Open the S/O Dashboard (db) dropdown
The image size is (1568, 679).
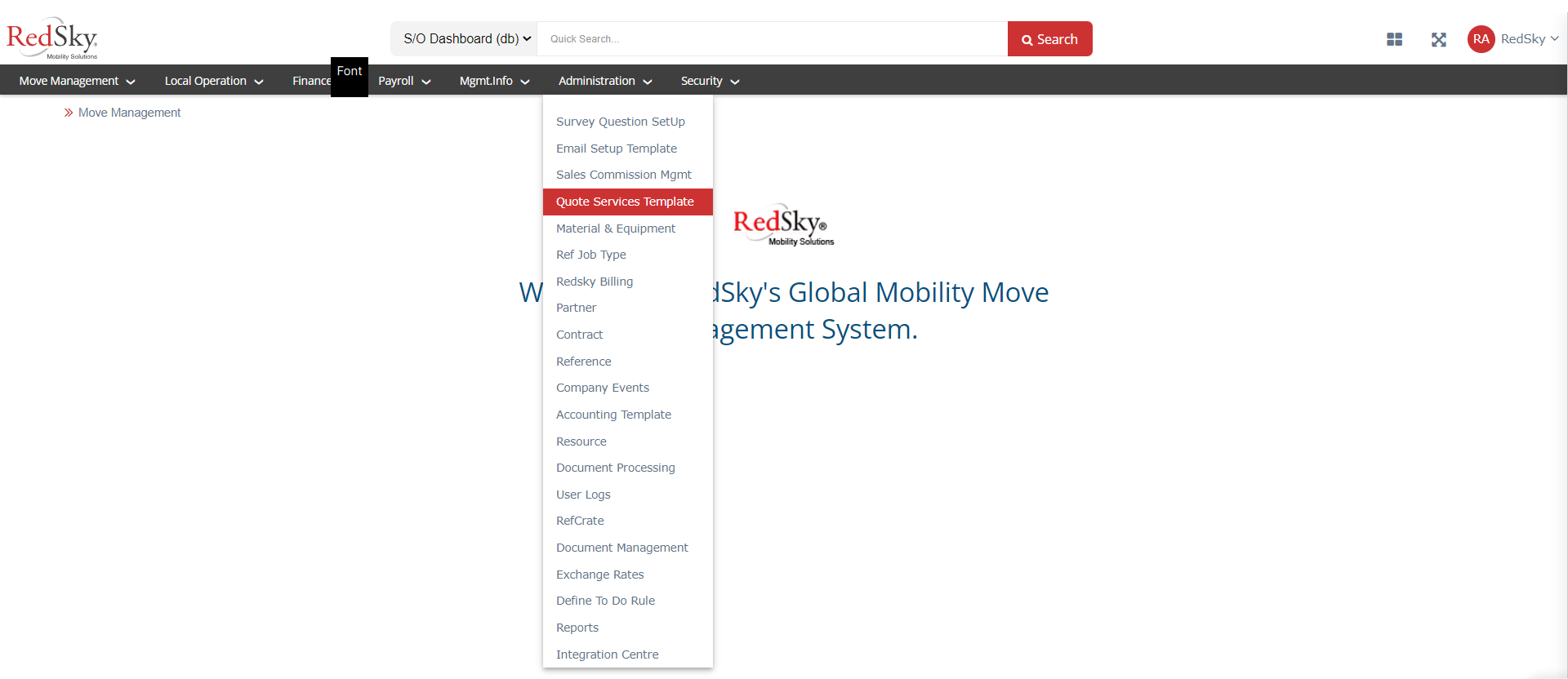(x=464, y=38)
